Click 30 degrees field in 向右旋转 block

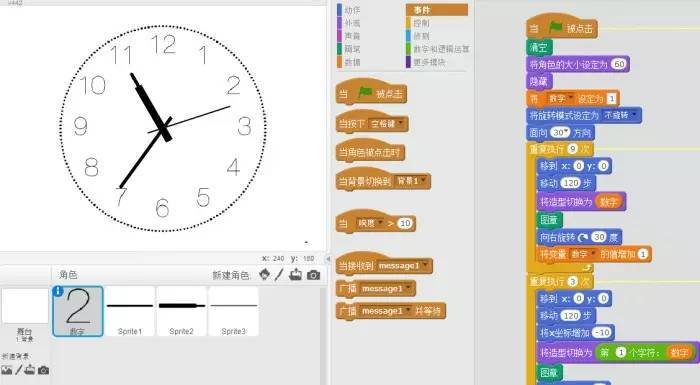pyautogui.click(x=600, y=237)
